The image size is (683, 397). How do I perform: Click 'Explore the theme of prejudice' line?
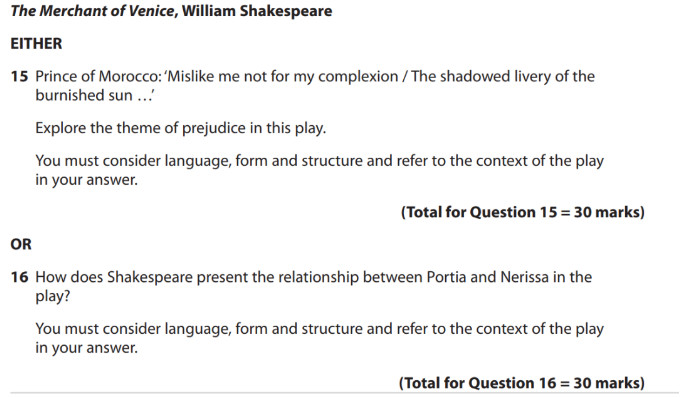pos(181,128)
